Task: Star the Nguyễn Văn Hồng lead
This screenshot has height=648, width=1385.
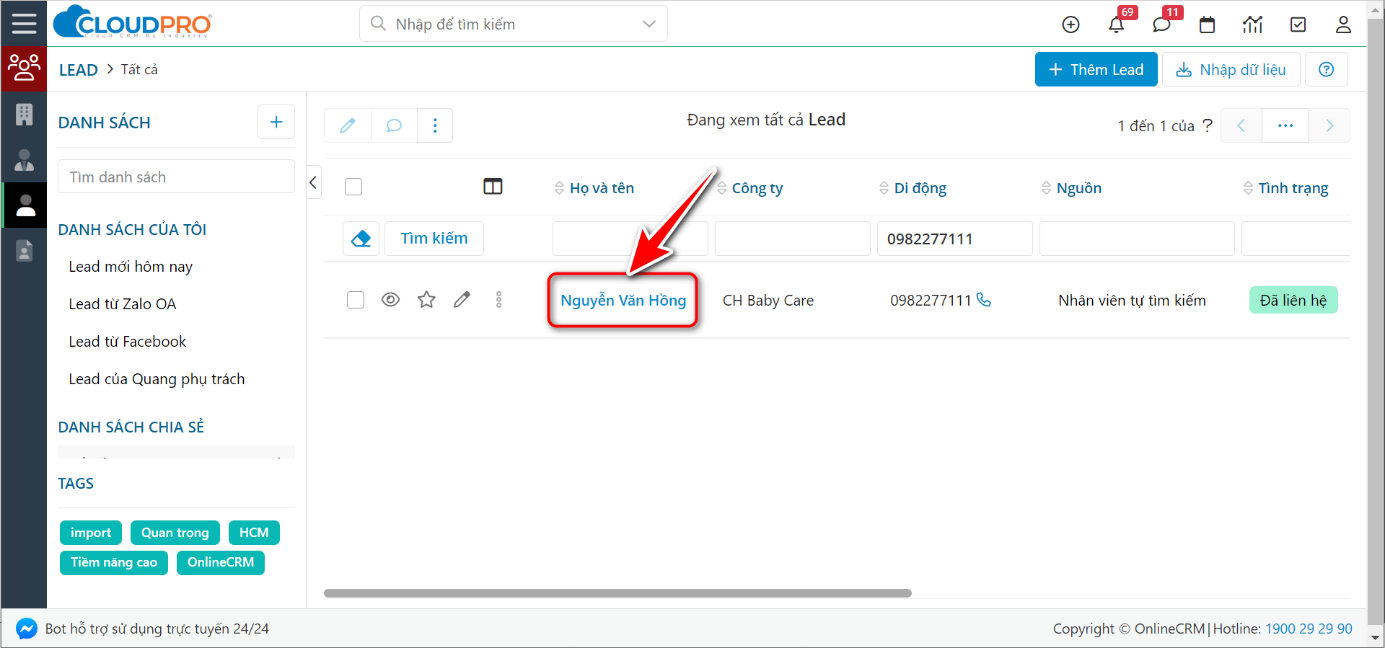Action: [427, 300]
